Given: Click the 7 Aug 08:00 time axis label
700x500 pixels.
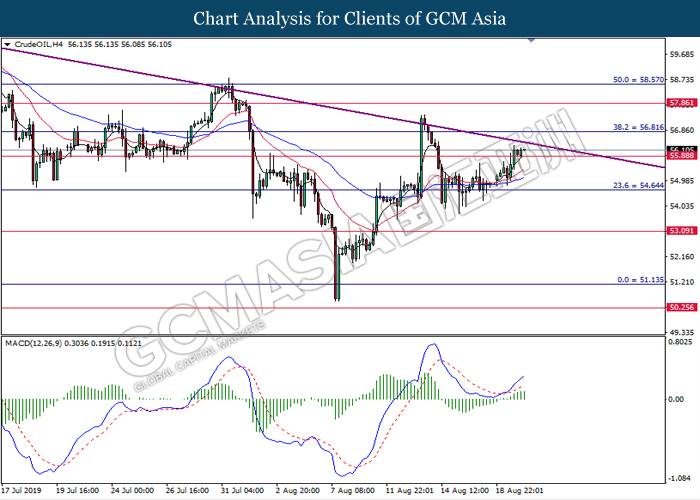Looking at the screenshot, I should pos(353,490).
